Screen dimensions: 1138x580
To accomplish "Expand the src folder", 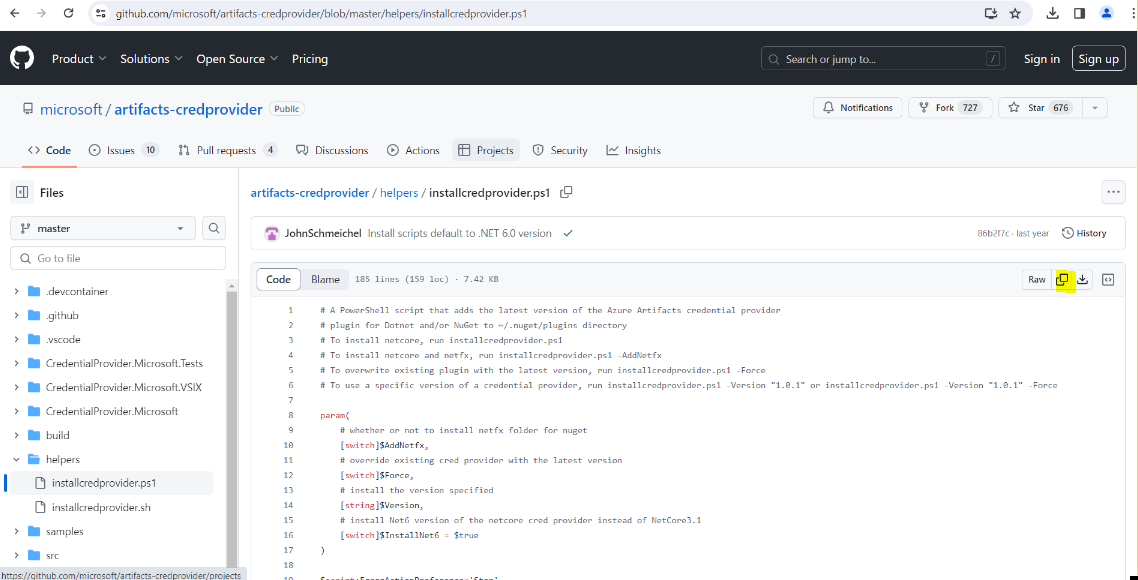I will coord(17,555).
